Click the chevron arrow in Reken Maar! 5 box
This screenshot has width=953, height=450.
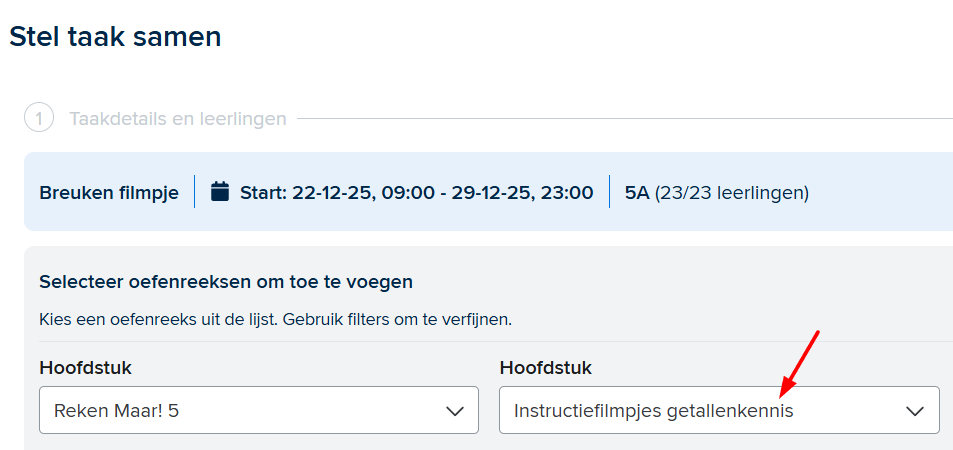pos(455,411)
